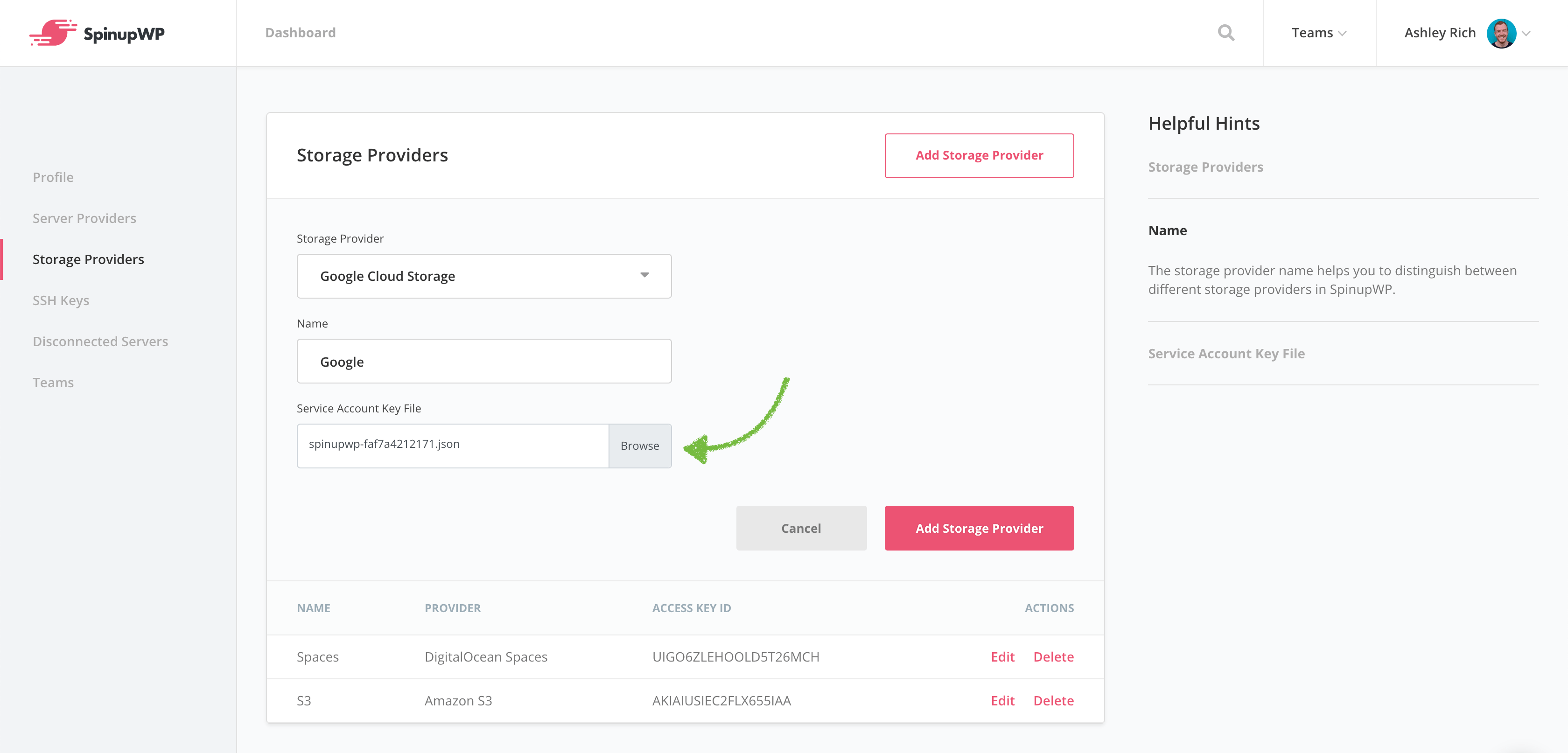Open the user menu chevron beside avatar
The width and height of the screenshot is (1568, 753).
[x=1526, y=34]
